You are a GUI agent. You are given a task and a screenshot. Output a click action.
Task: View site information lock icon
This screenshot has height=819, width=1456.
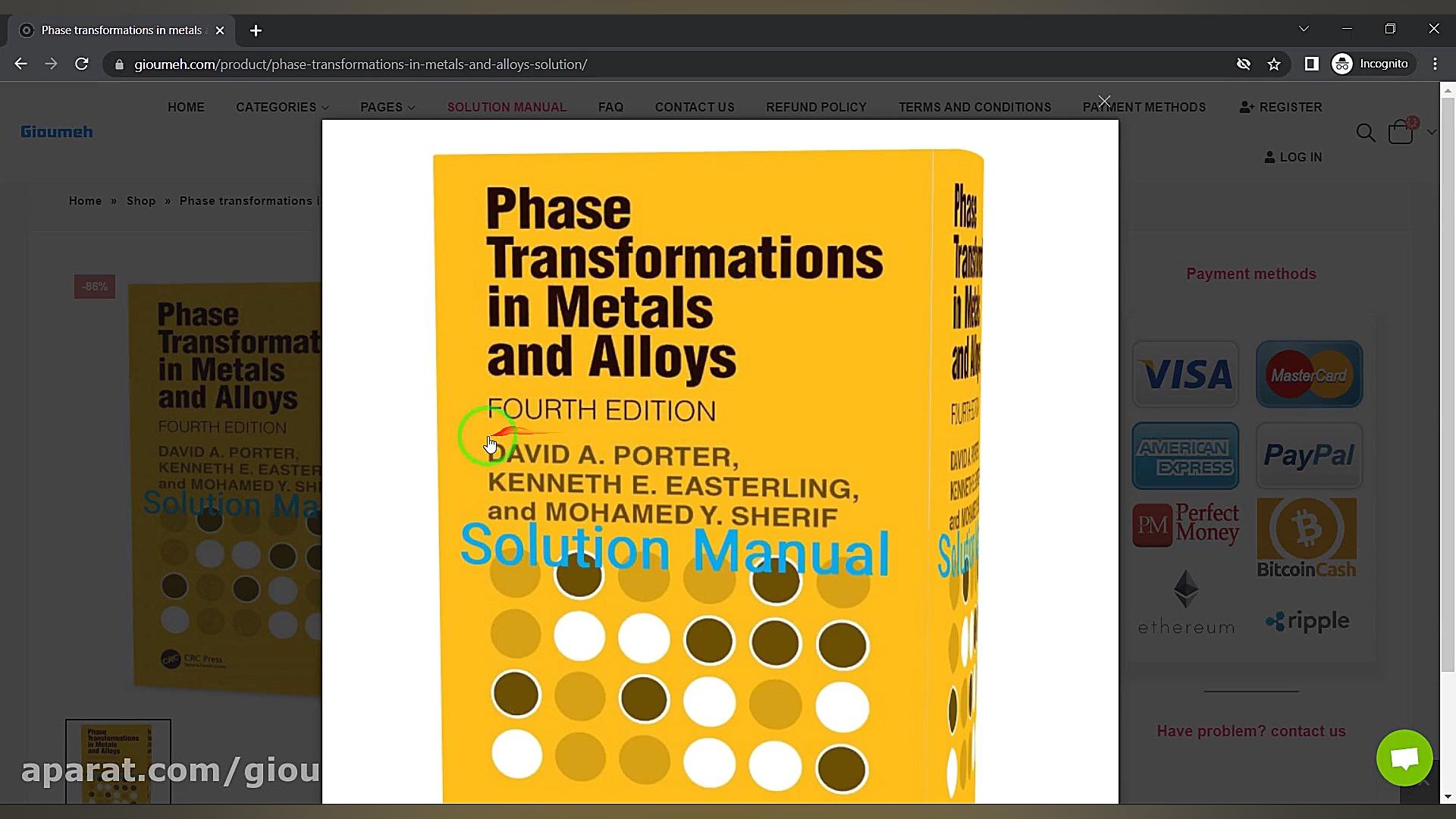[119, 64]
